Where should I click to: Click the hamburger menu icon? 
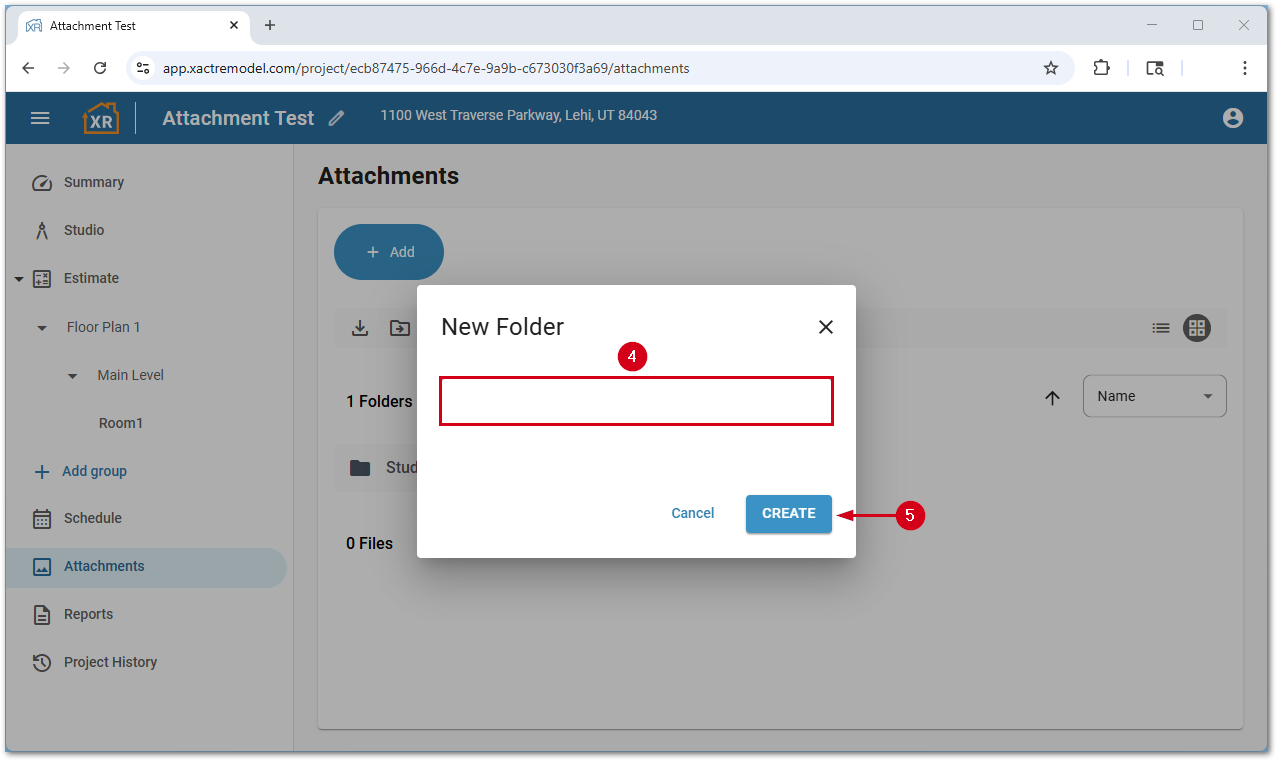[40, 118]
